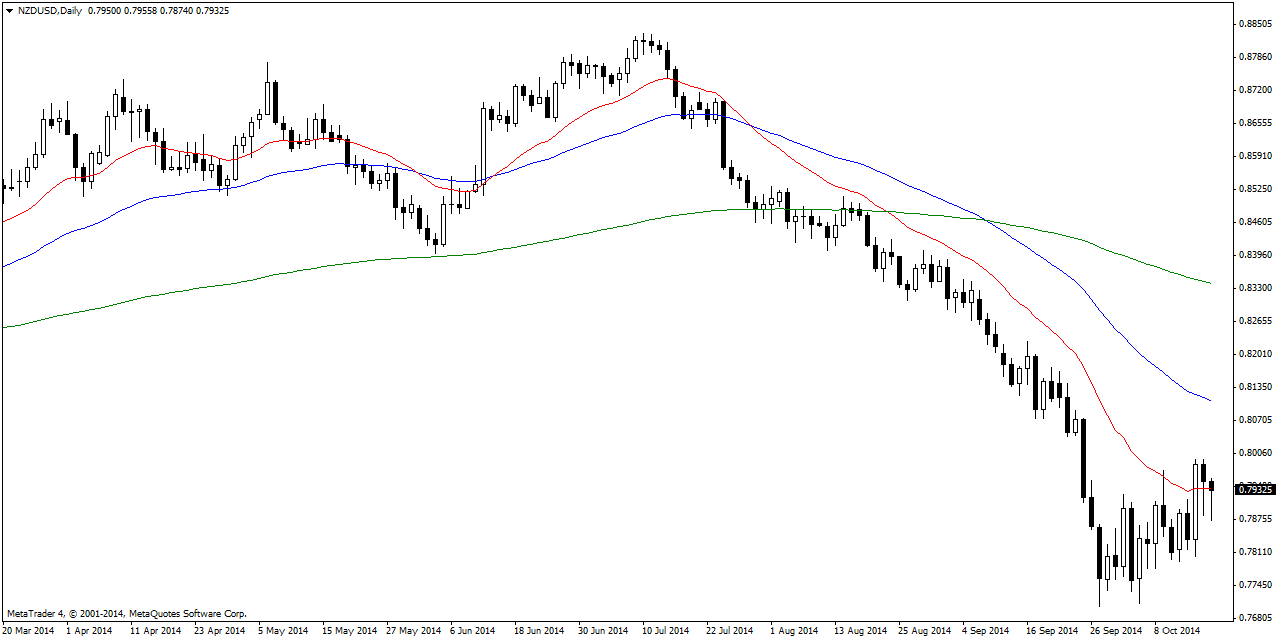The image size is (1276, 639).
Task: Select the 8 Oct 2014 date label
Action: (x=1176, y=631)
